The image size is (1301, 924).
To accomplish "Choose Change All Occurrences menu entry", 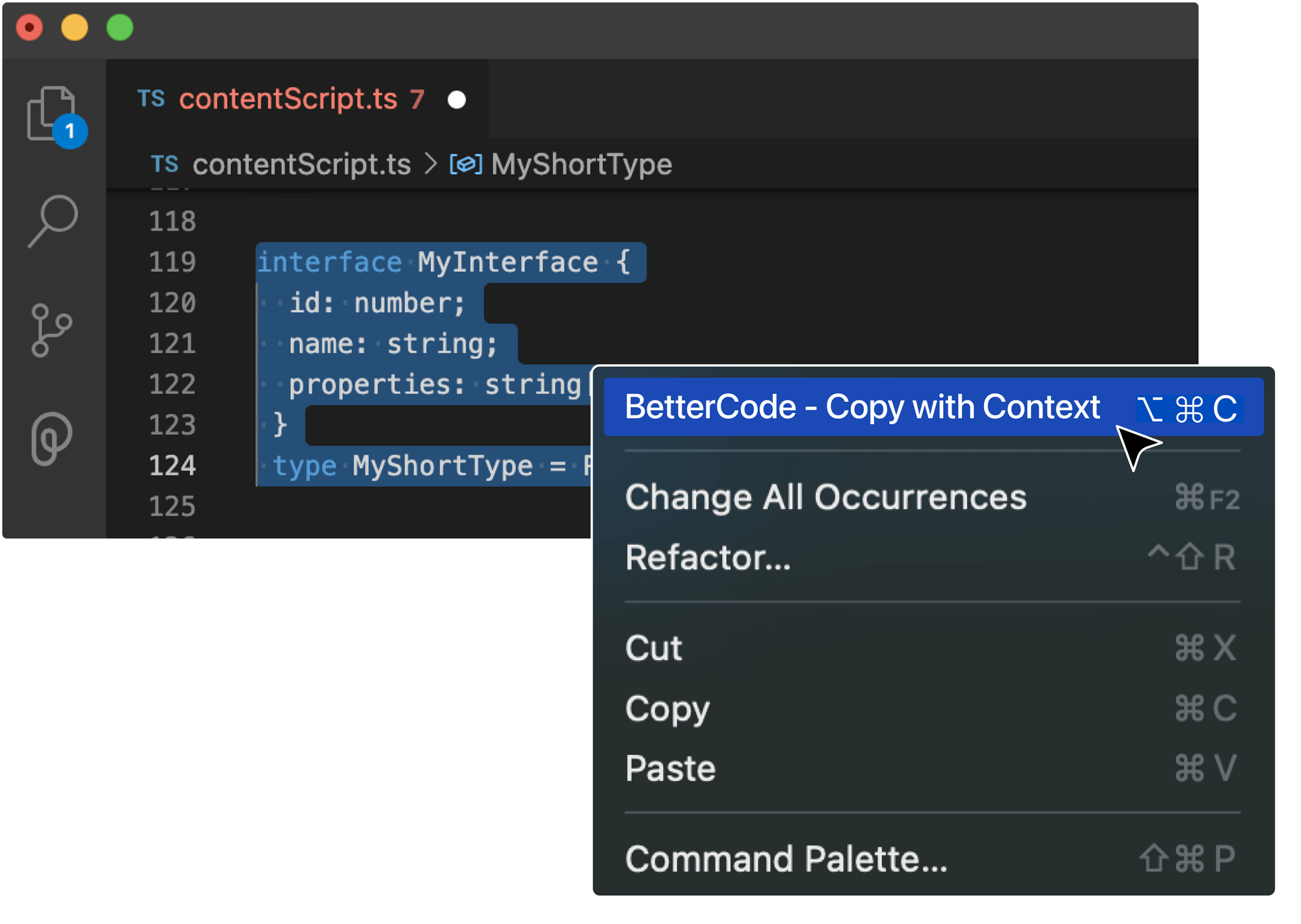I will tap(932, 497).
